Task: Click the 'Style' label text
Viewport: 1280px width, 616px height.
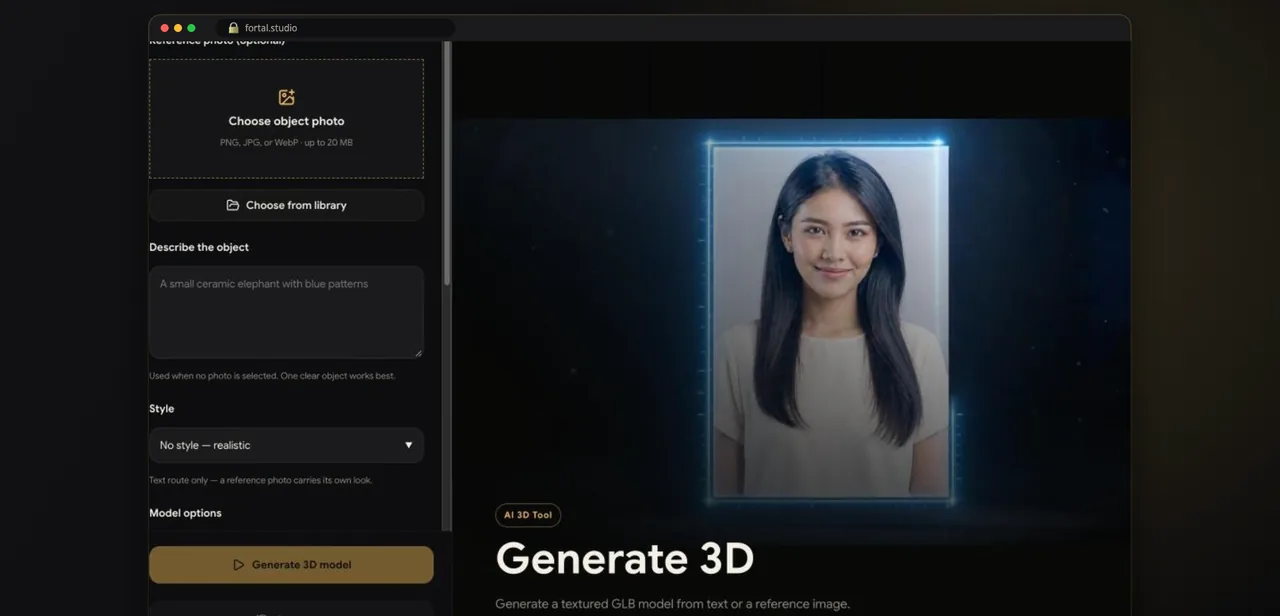Action: 162,409
